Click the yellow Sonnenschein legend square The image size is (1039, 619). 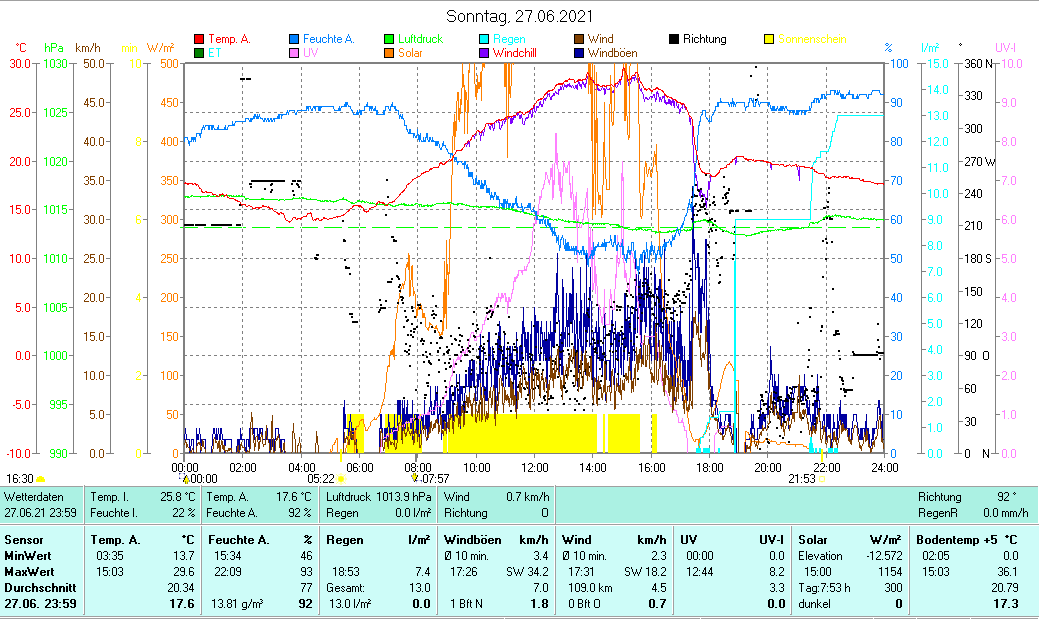click(x=770, y=39)
